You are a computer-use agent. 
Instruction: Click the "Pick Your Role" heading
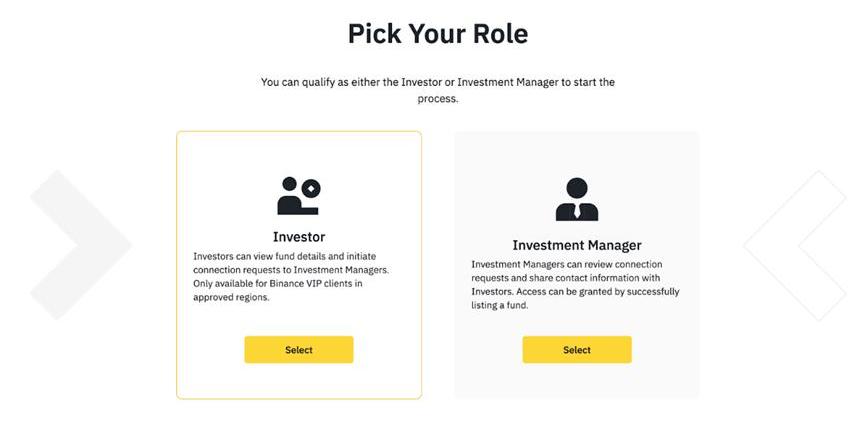[x=437, y=33]
